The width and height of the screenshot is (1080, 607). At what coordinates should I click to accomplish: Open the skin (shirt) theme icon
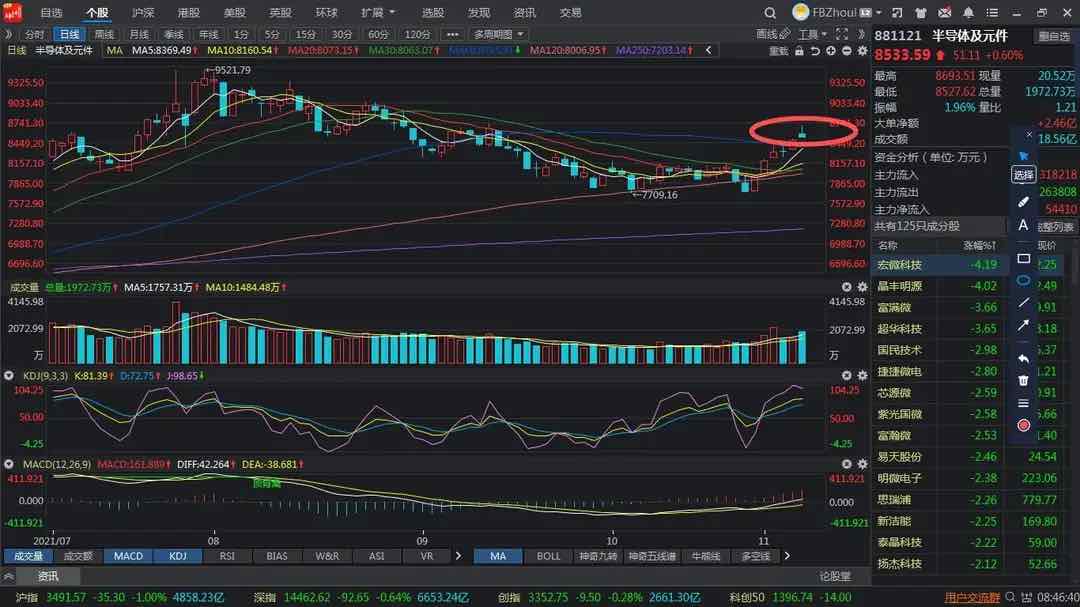920,12
